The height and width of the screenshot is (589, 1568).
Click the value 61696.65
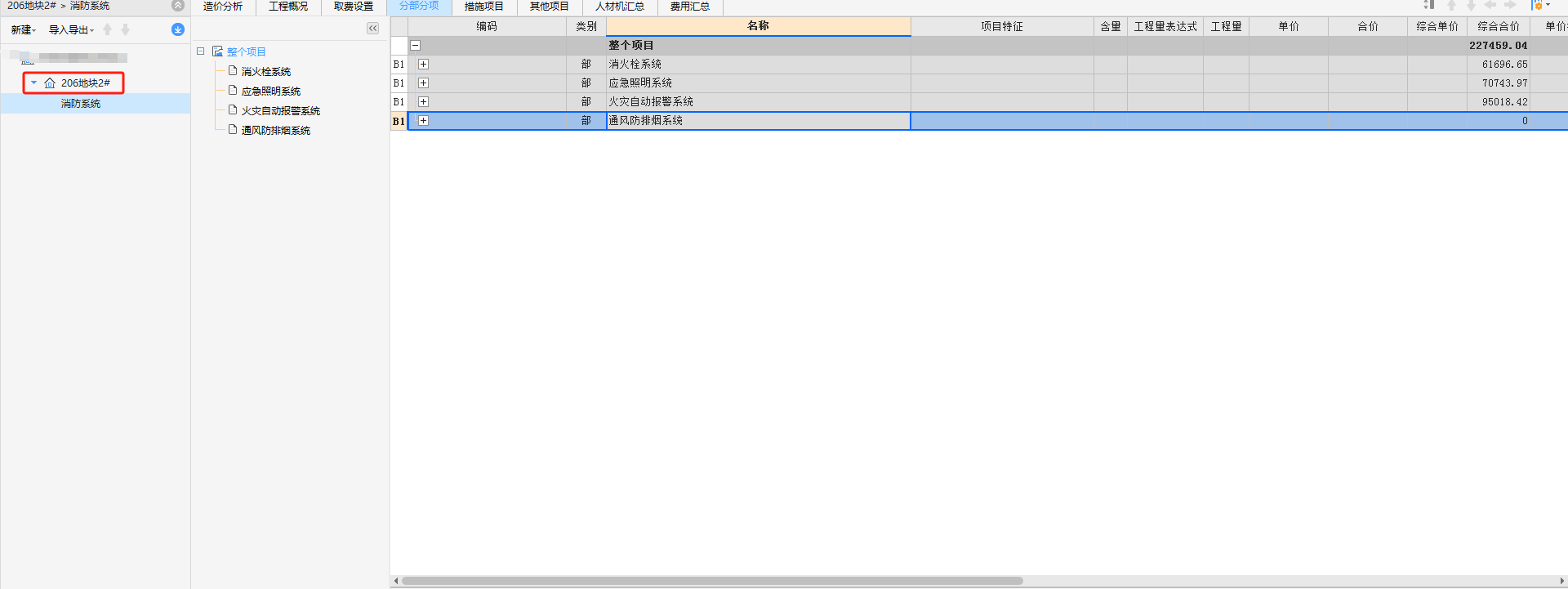point(1504,65)
